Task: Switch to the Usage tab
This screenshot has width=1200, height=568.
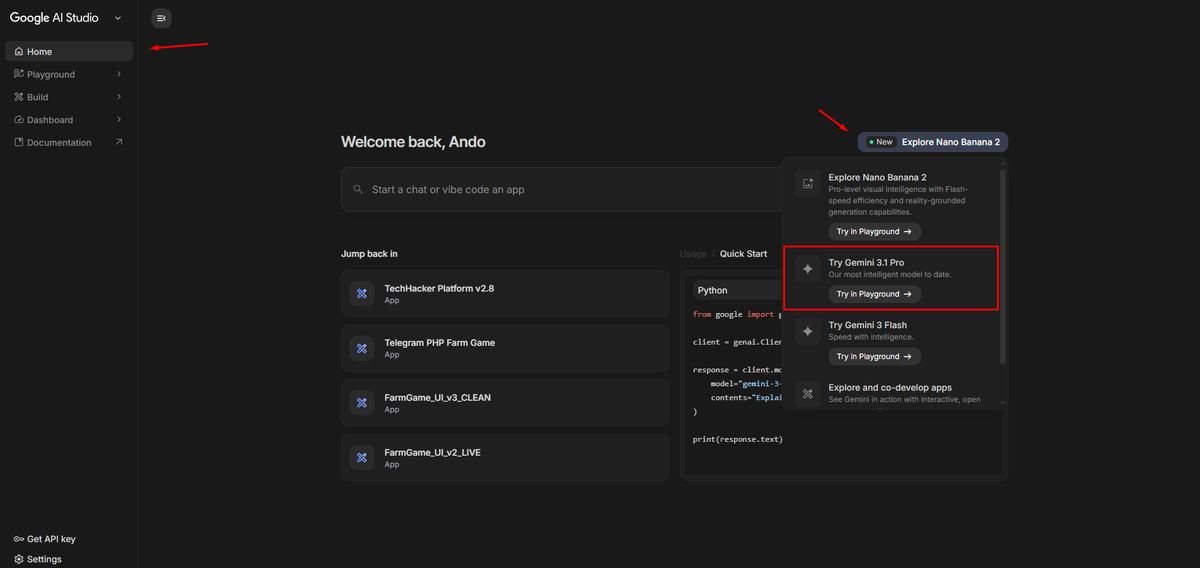Action: 693,254
